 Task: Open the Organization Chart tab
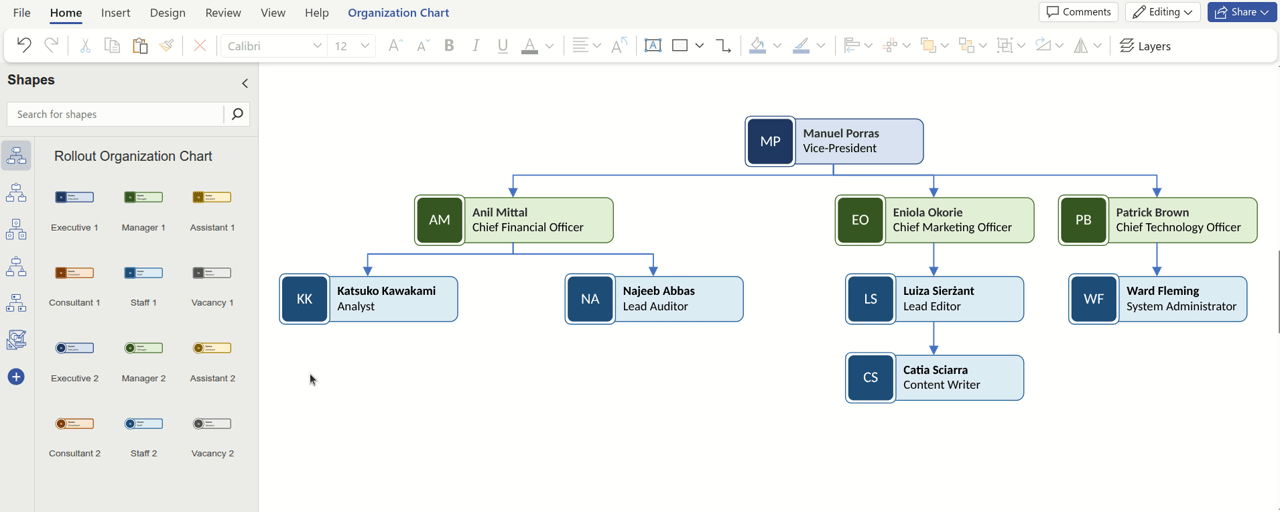tap(398, 13)
